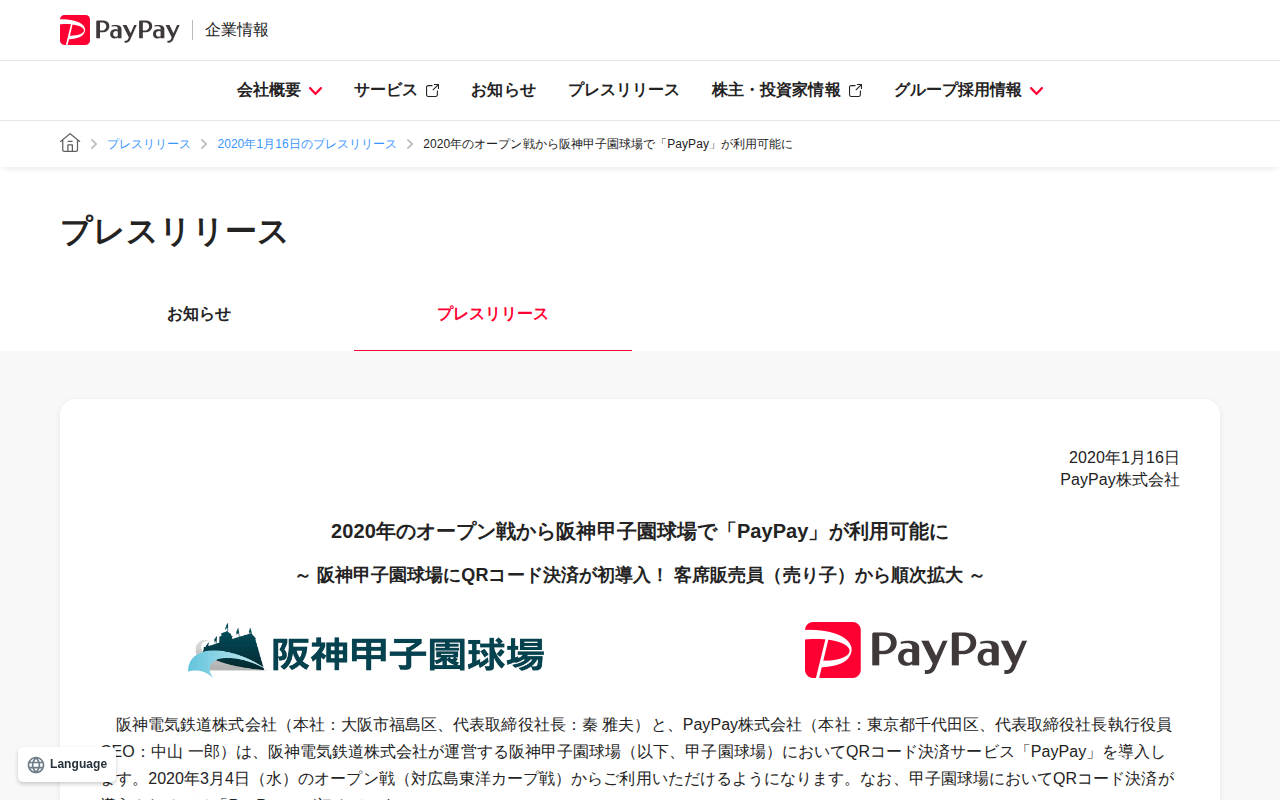1280x800 pixels.
Task: Click the 2020年1月16日 date text
Action: (x=1124, y=457)
